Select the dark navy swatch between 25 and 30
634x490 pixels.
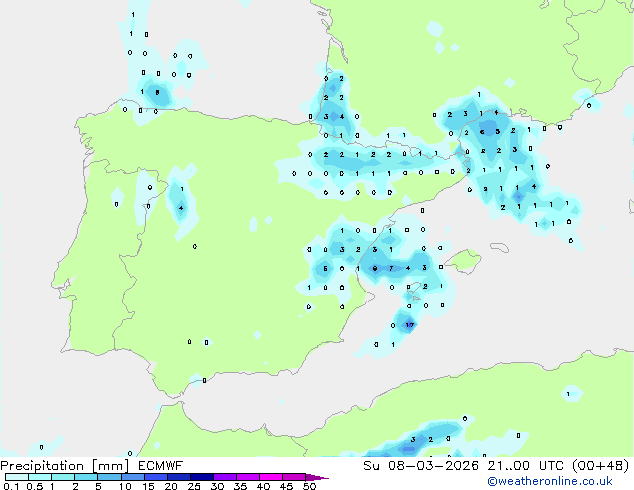point(202,477)
